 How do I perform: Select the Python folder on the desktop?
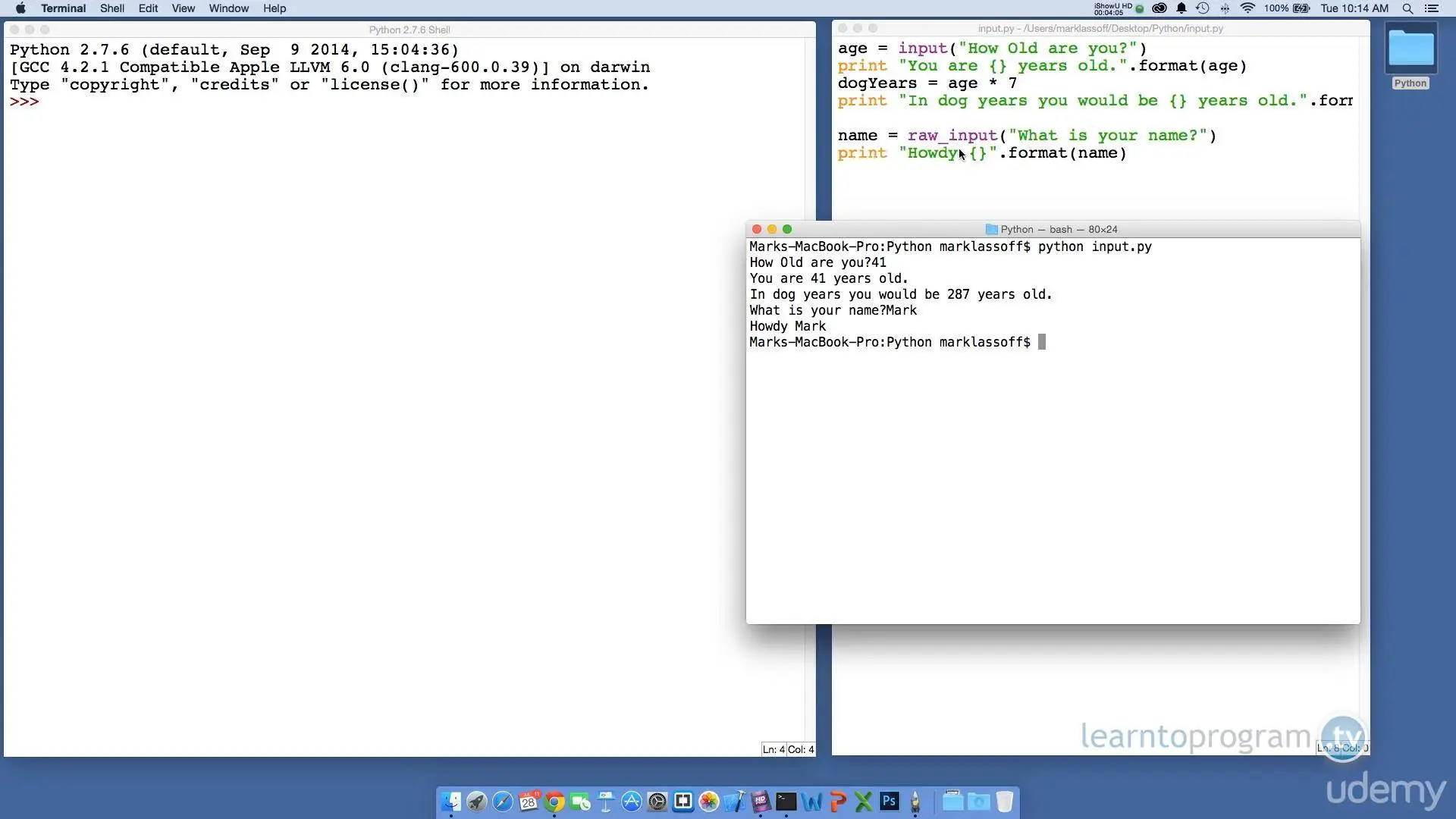point(1410,49)
